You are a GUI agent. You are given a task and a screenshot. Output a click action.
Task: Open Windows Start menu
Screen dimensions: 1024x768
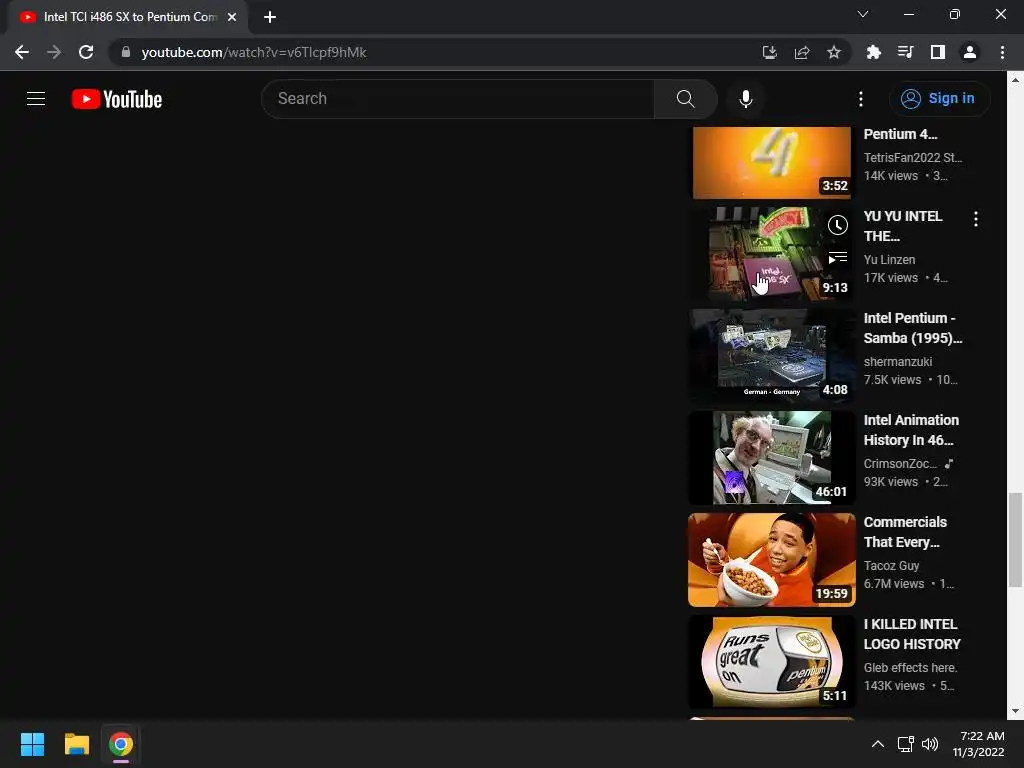tap(32, 744)
